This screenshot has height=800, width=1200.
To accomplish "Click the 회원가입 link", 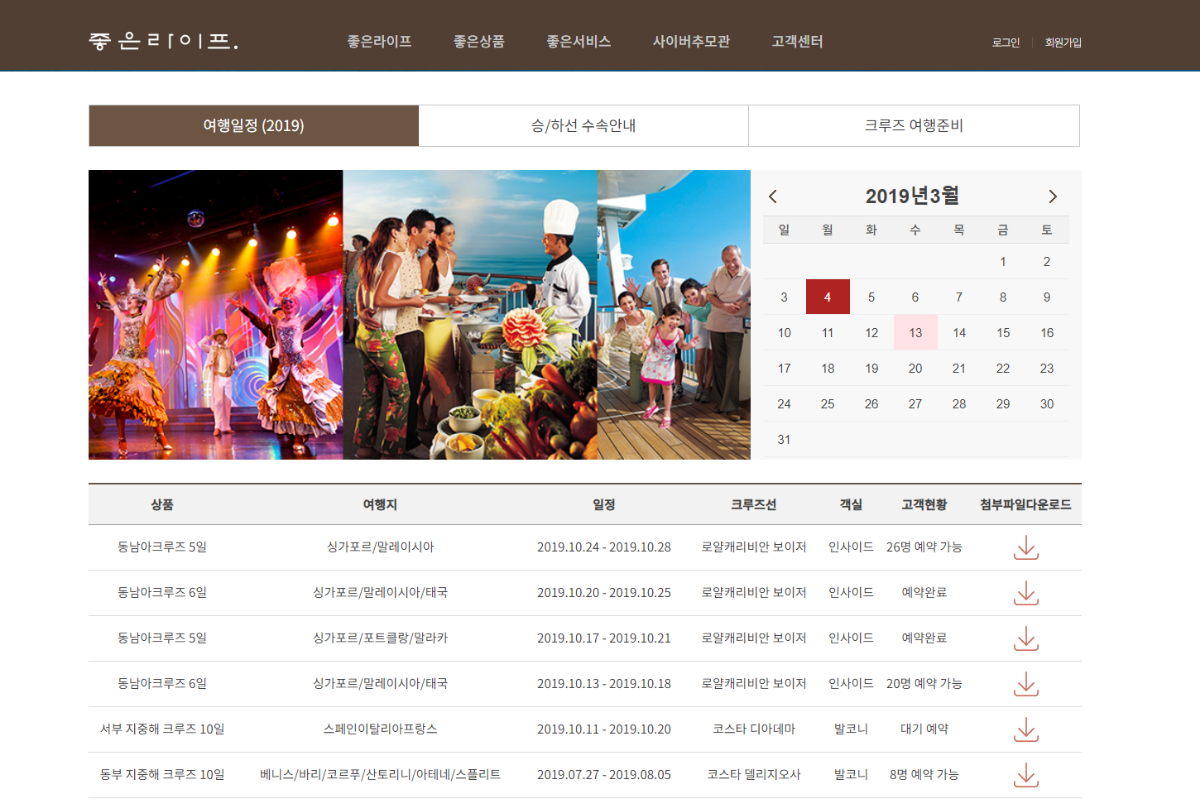I will [x=1063, y=43].
